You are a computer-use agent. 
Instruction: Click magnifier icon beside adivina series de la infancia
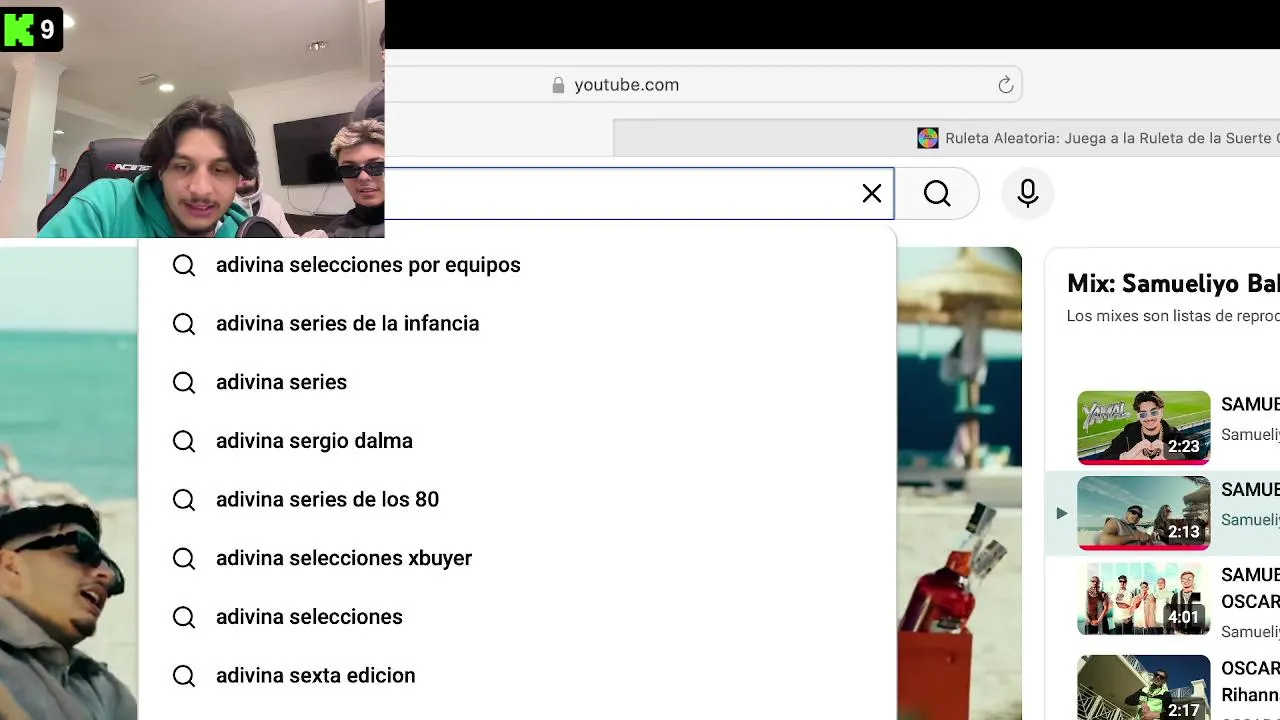tap(184, 323)
